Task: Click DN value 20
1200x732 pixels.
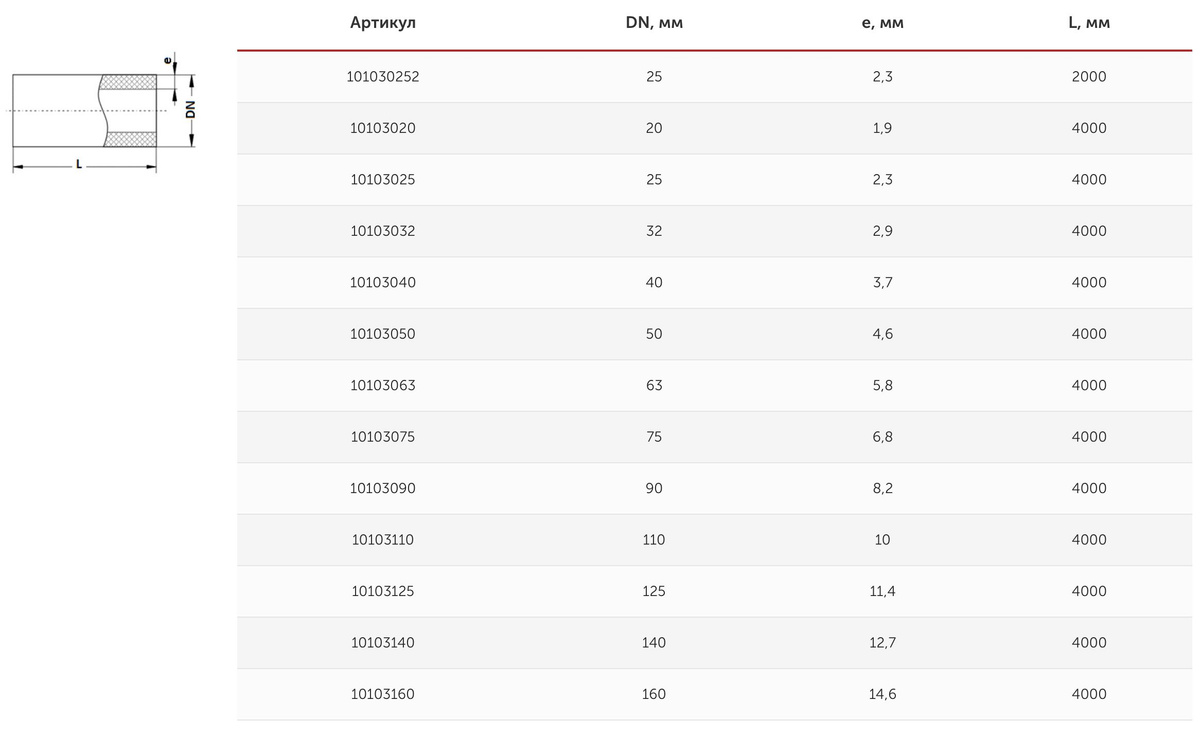Action: pos(654,128)
